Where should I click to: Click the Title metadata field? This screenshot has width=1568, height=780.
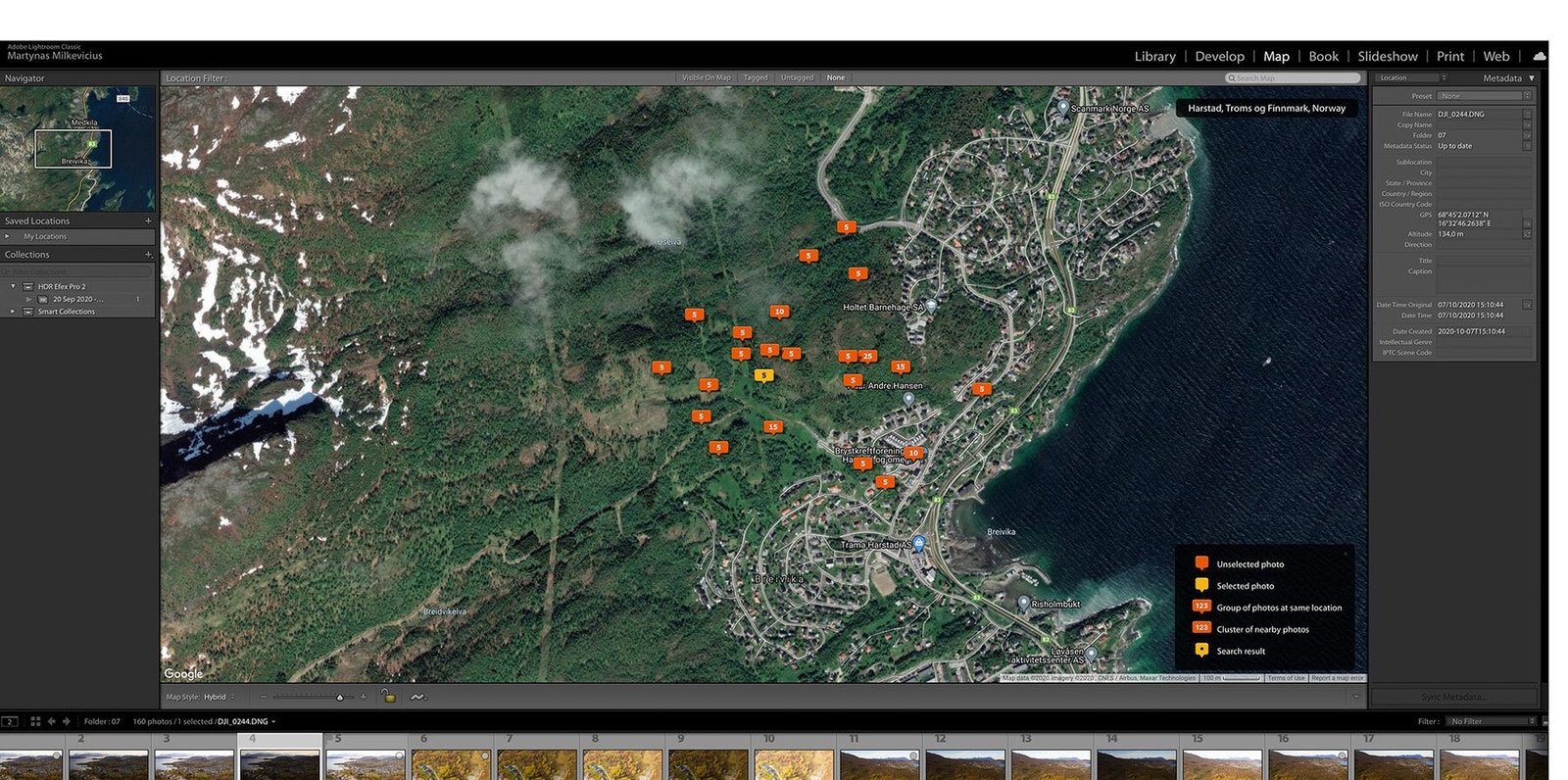1484,261
